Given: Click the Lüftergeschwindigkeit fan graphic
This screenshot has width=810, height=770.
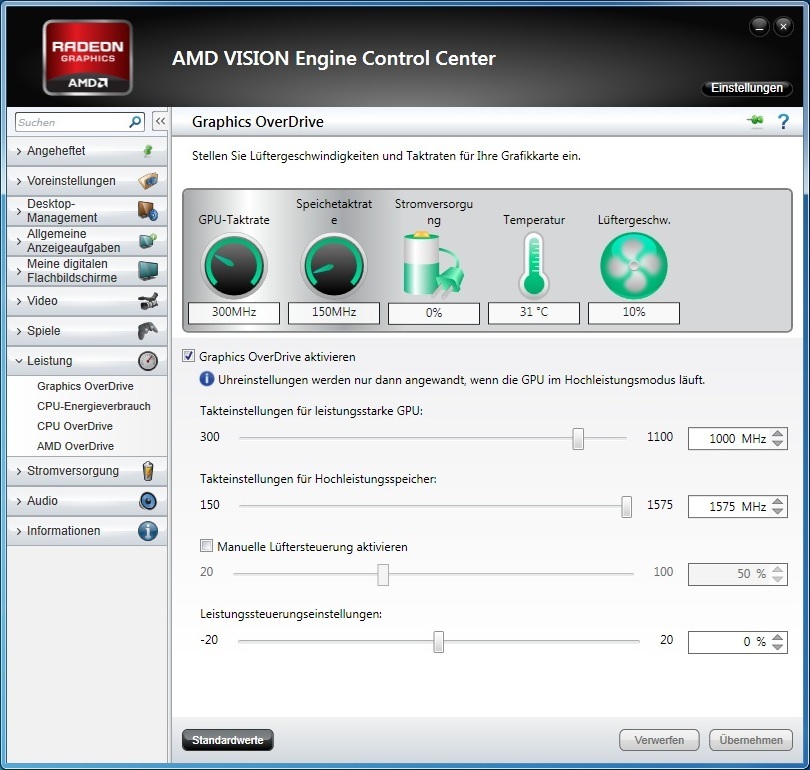Looking at the screenshot, I should pyautogui.click(x=634, y=266).
